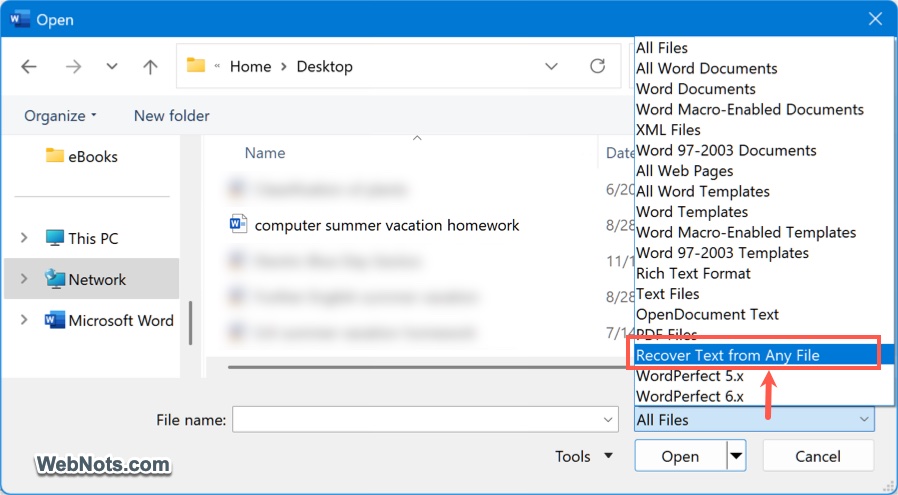Click the Word icon of homework file
This screenshot has width=898, height=495.
(238, 223)
